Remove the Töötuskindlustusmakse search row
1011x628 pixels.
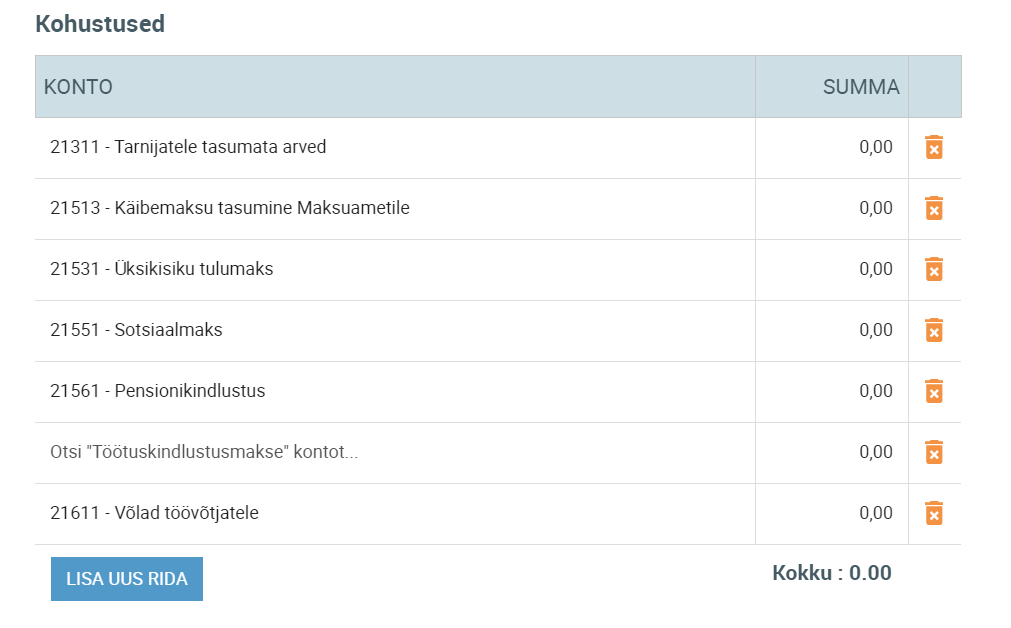(x=934, y=452)
